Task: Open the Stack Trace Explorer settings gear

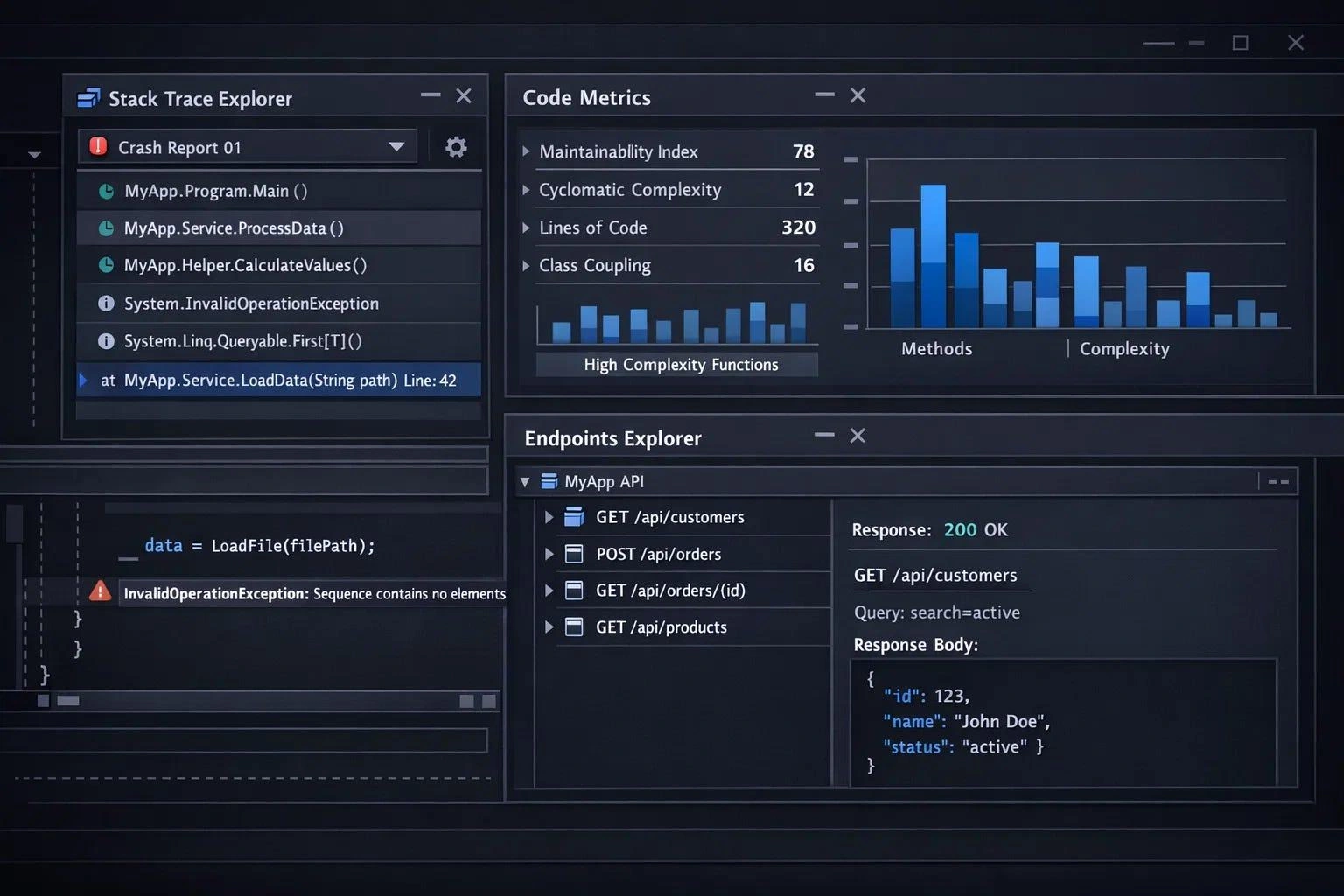Action: pyautogui.click(x=456, y=147)
